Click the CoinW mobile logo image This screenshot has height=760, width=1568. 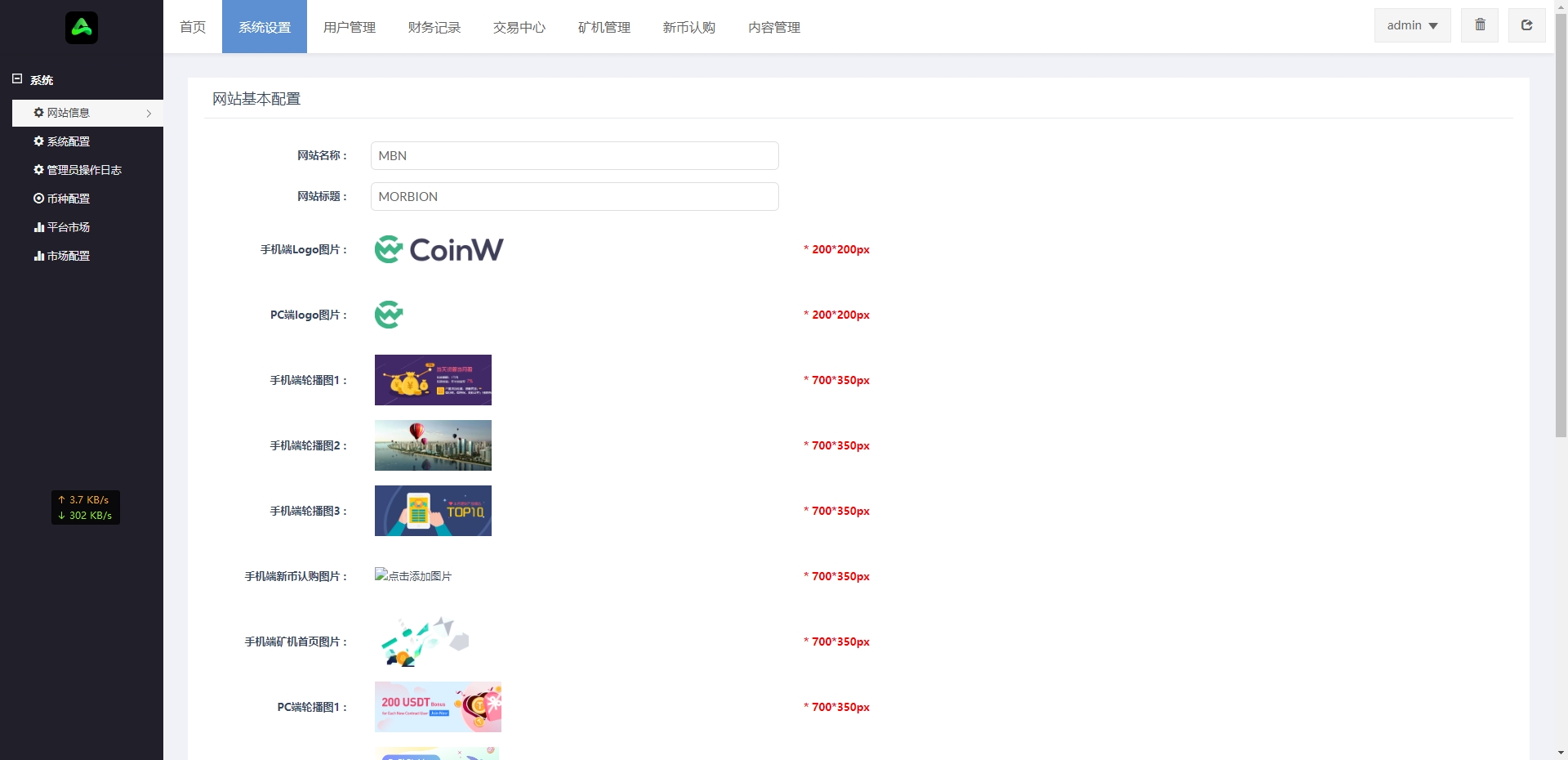[x=439, y=249]
